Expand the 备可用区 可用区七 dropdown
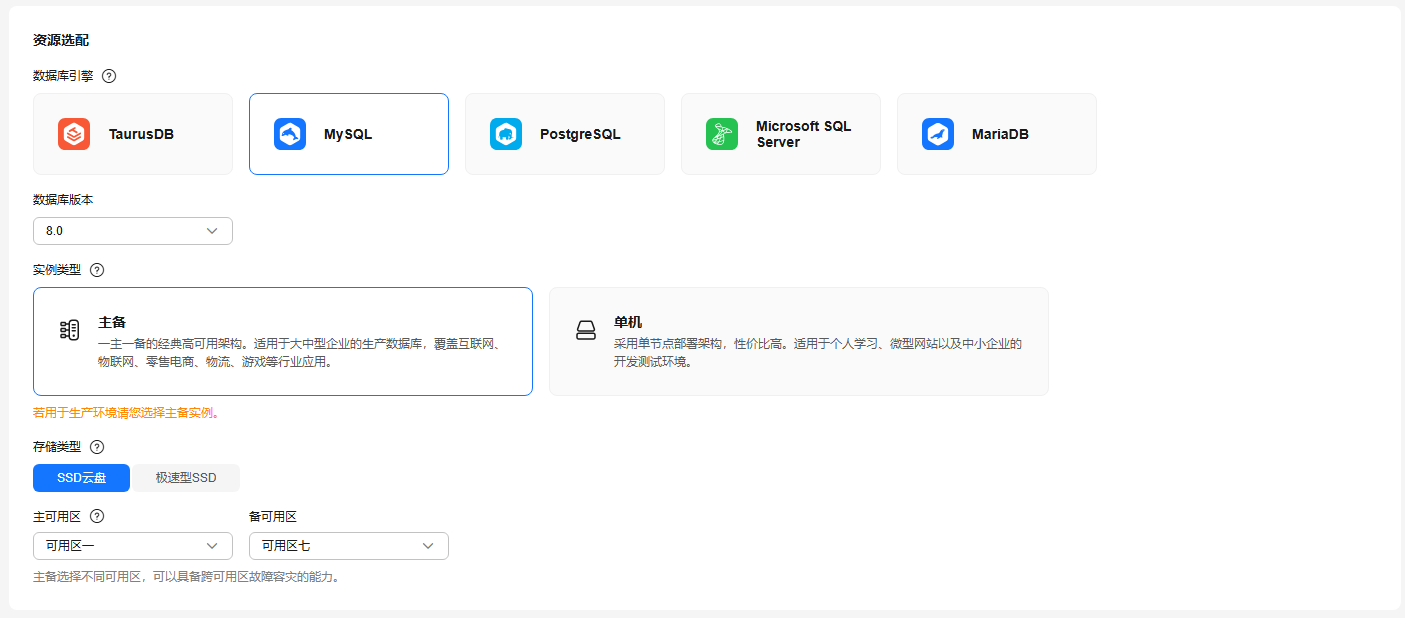This screenshot has height=618, width=1405. pos(349,546)
